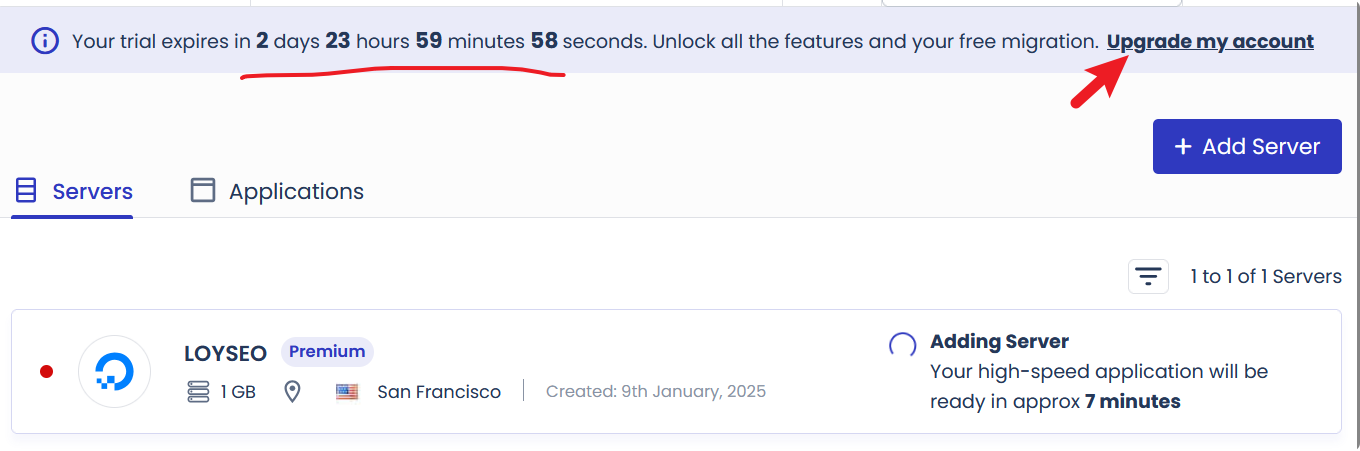
Task: Open the Upgrade my account link
Action: click(x=1210, y=41)
